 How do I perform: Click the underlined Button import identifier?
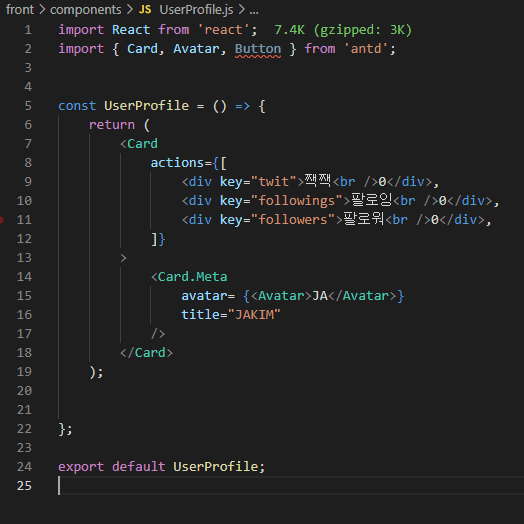pos(258,49)
